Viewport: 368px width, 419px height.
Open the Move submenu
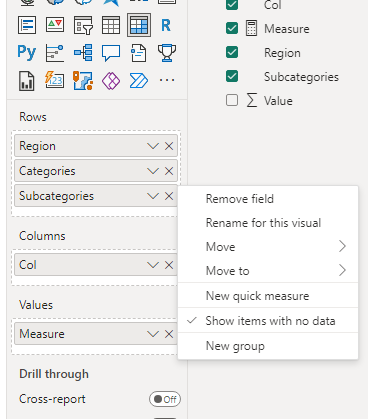click(x=268, y=247)
